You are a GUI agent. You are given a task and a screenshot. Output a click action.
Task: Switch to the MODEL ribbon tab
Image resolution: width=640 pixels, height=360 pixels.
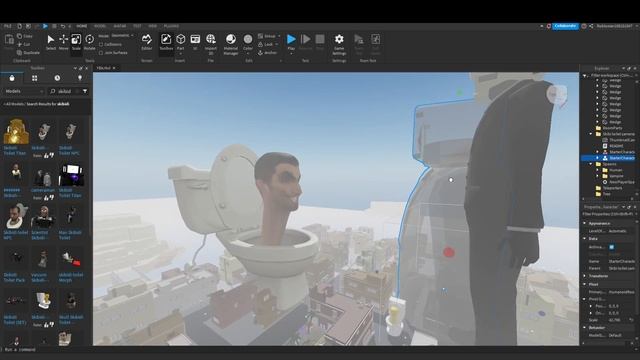click(x=100, y=26)
